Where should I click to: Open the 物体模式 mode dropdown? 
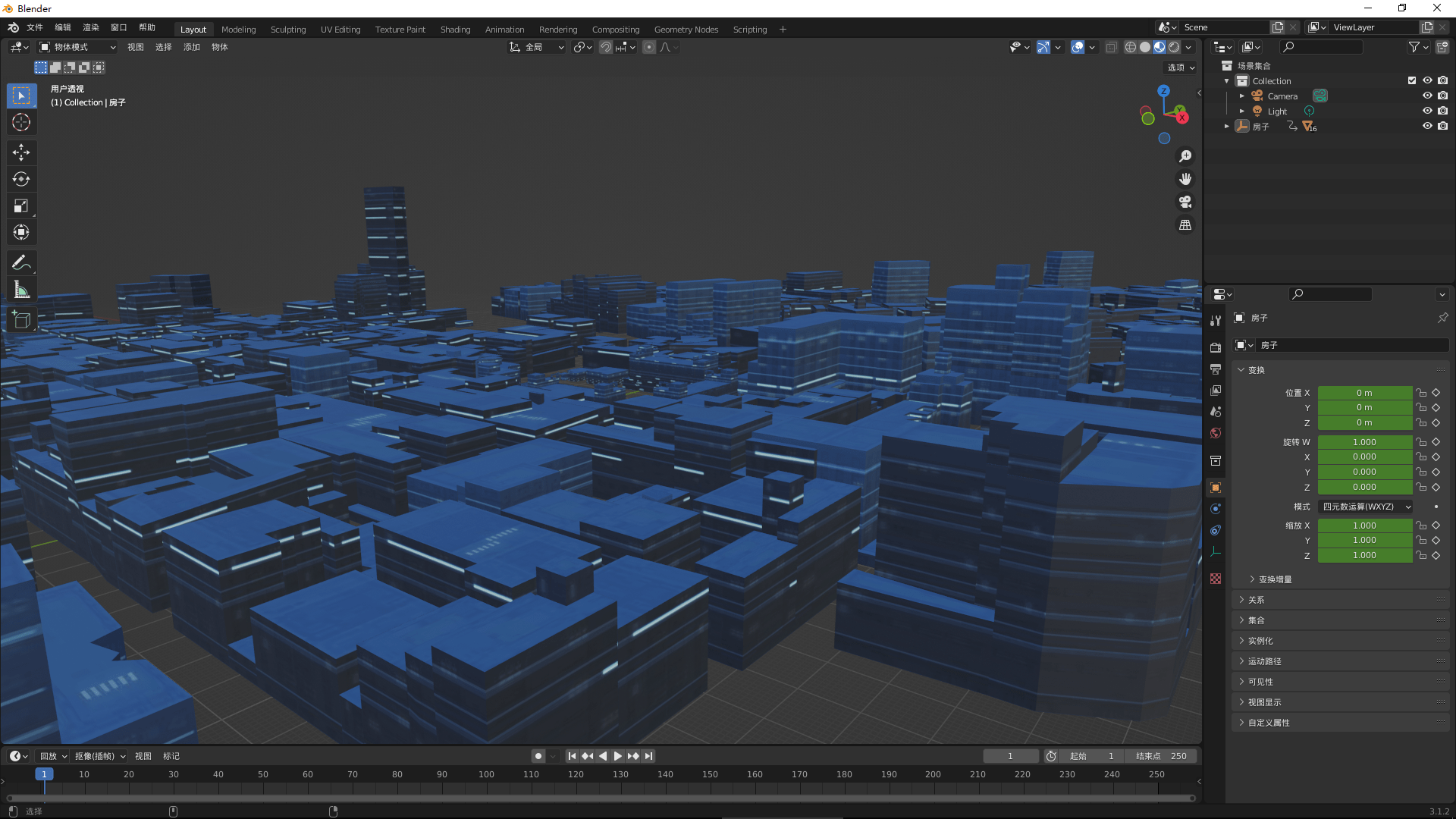78,47
